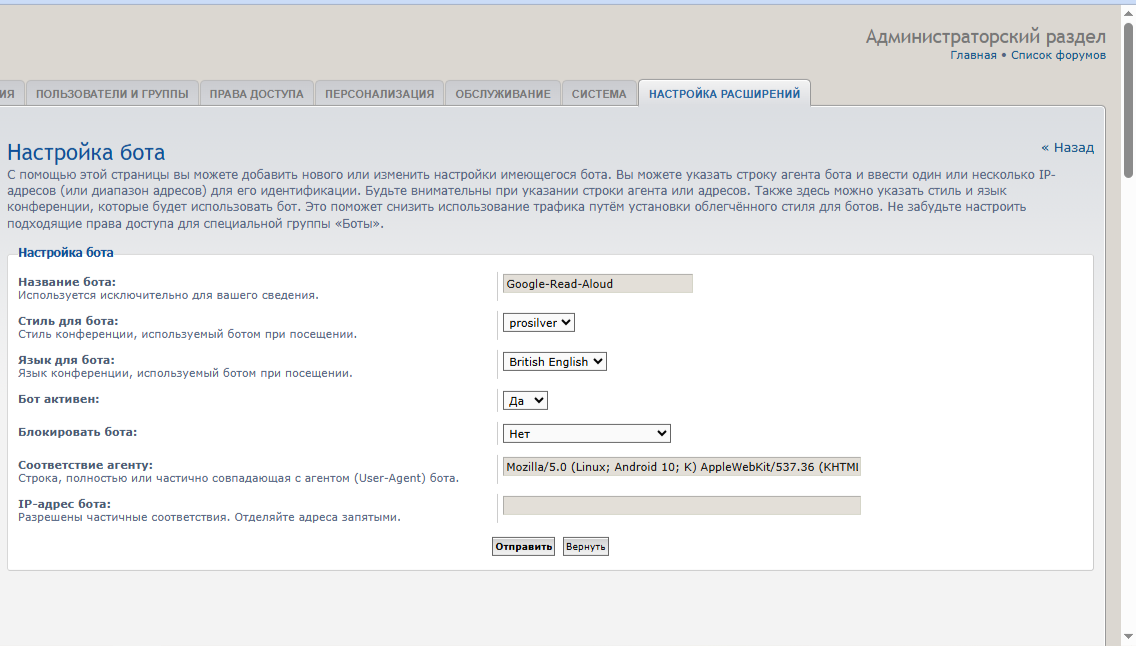This screenshot has width=1136, height=646.
Task: Switch to the Права доступа tab
Action: coord(256,94)
